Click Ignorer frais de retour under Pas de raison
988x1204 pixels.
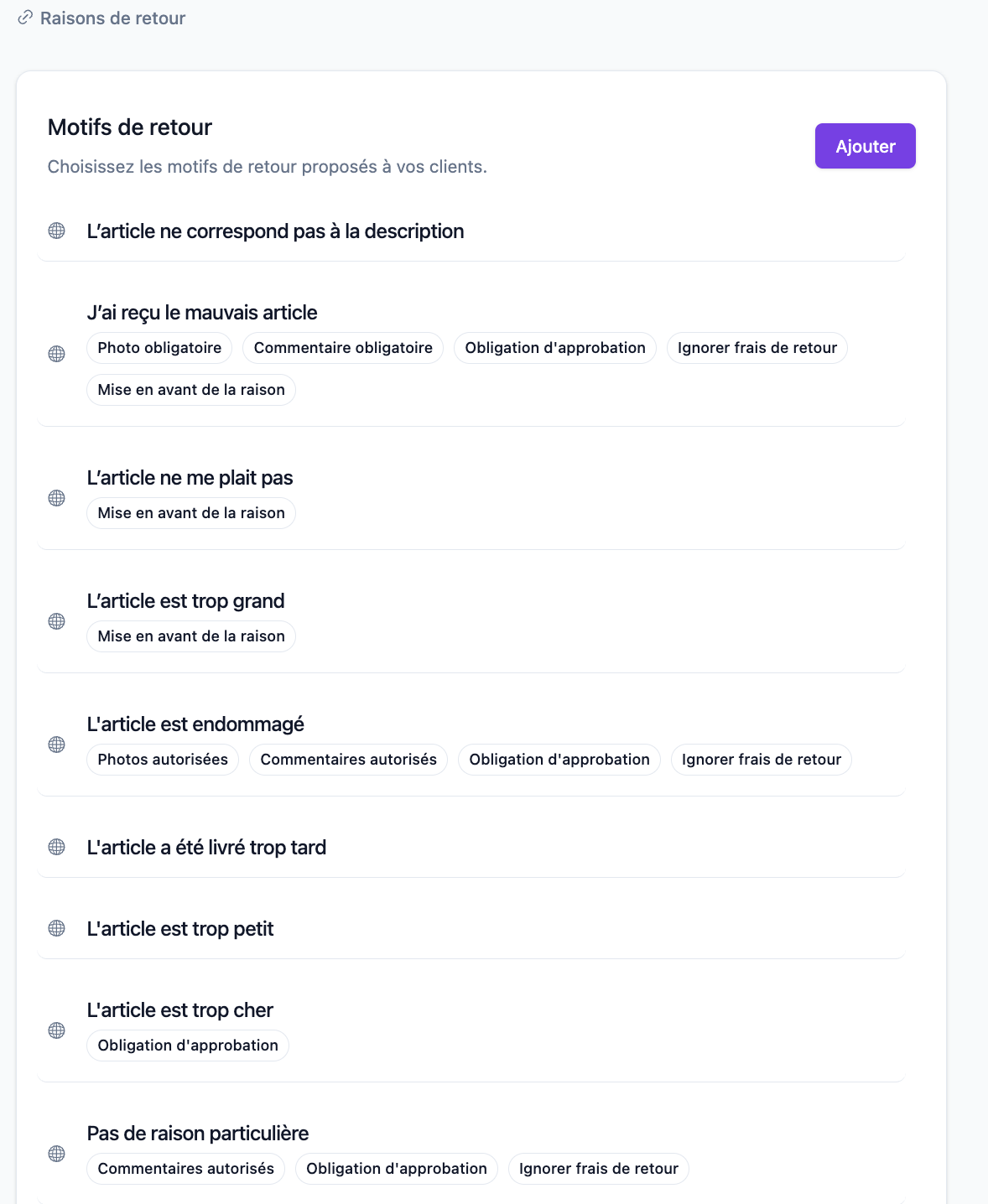[599, 1169]
